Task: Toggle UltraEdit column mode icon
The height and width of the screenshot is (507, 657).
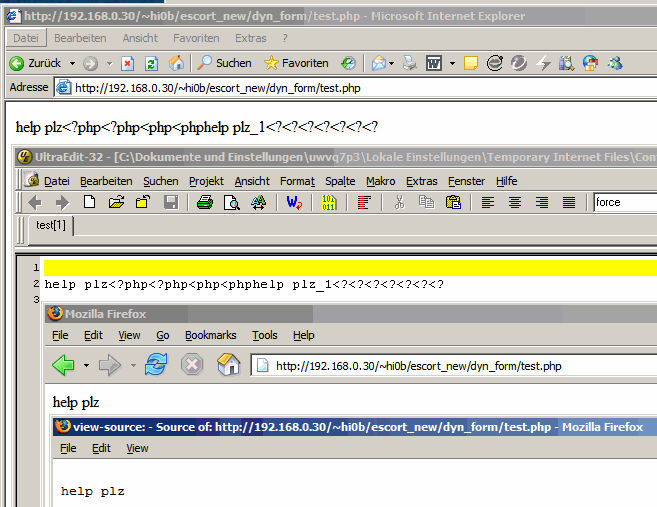Action: coord(364,202)
